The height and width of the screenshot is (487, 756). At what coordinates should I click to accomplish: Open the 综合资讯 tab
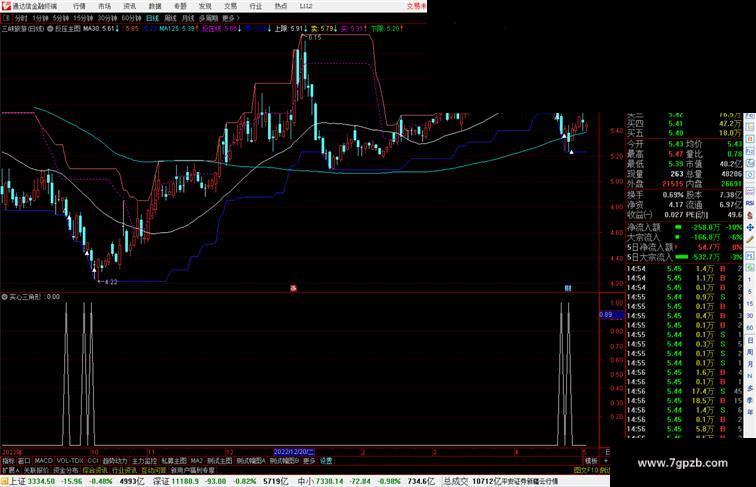coord(95,470)
